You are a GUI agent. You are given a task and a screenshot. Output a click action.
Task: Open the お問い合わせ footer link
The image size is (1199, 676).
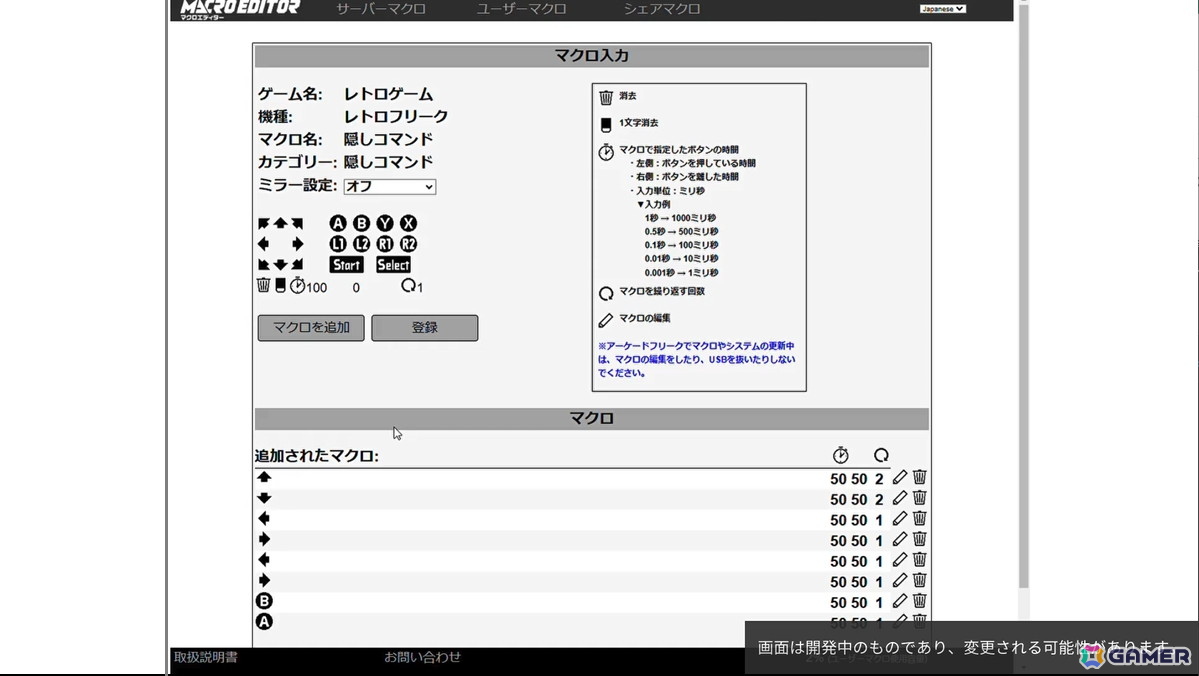pos(422,657)
